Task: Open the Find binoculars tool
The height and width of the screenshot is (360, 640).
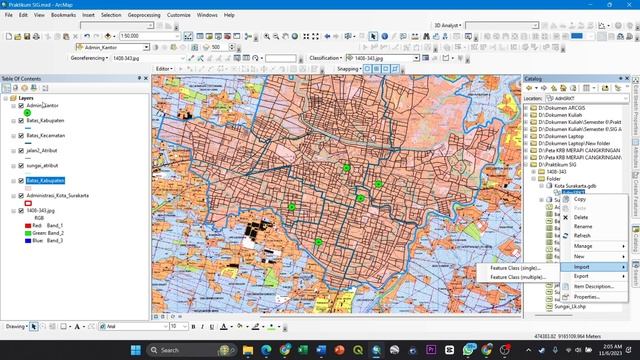Action: coord(426,36)
